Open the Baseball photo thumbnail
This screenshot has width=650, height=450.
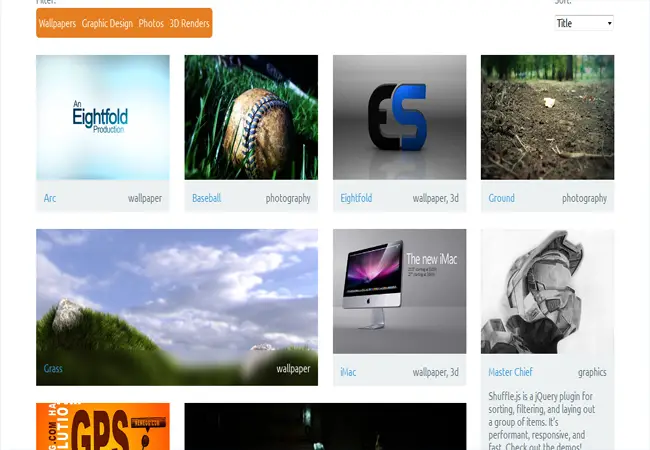click(251, 117)
